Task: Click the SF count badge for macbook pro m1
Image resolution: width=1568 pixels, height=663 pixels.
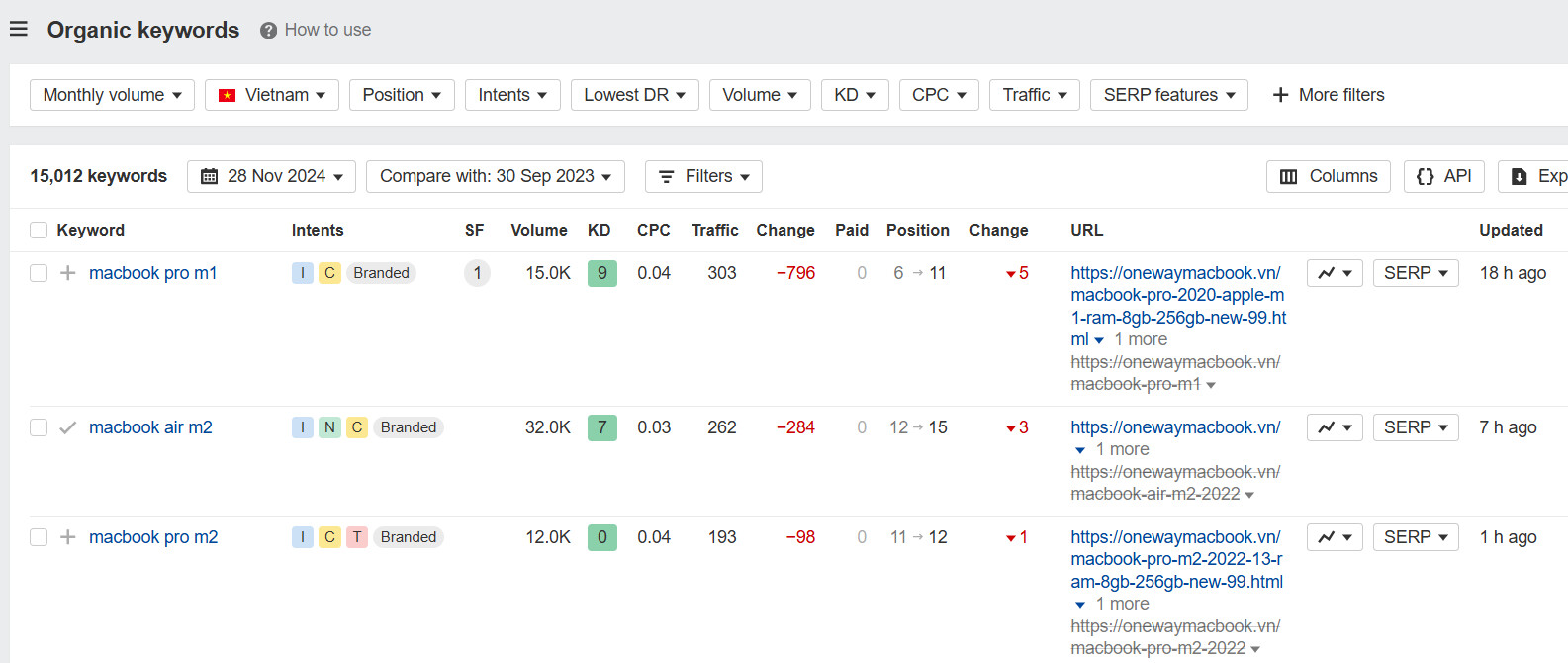Action: (477, 273)
